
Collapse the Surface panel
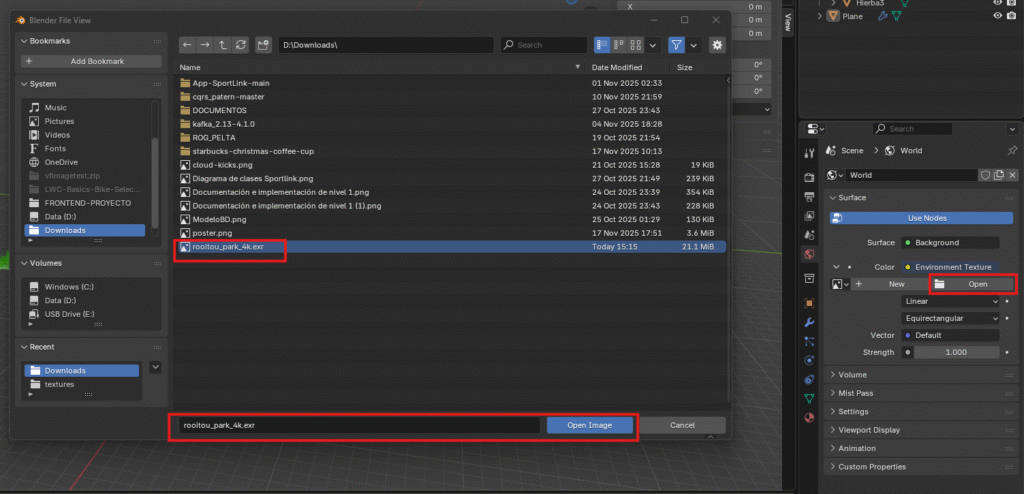(x=833, y=197)
